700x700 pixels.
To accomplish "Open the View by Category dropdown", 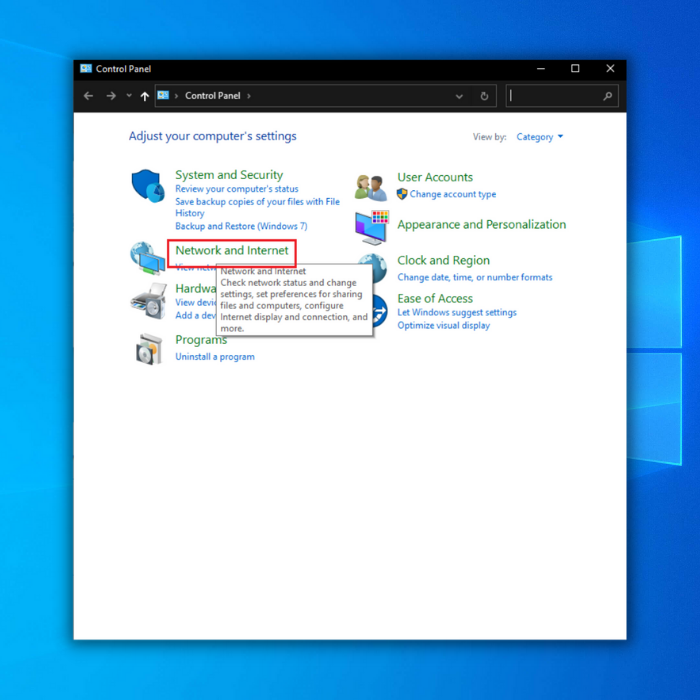I will 539,137.
